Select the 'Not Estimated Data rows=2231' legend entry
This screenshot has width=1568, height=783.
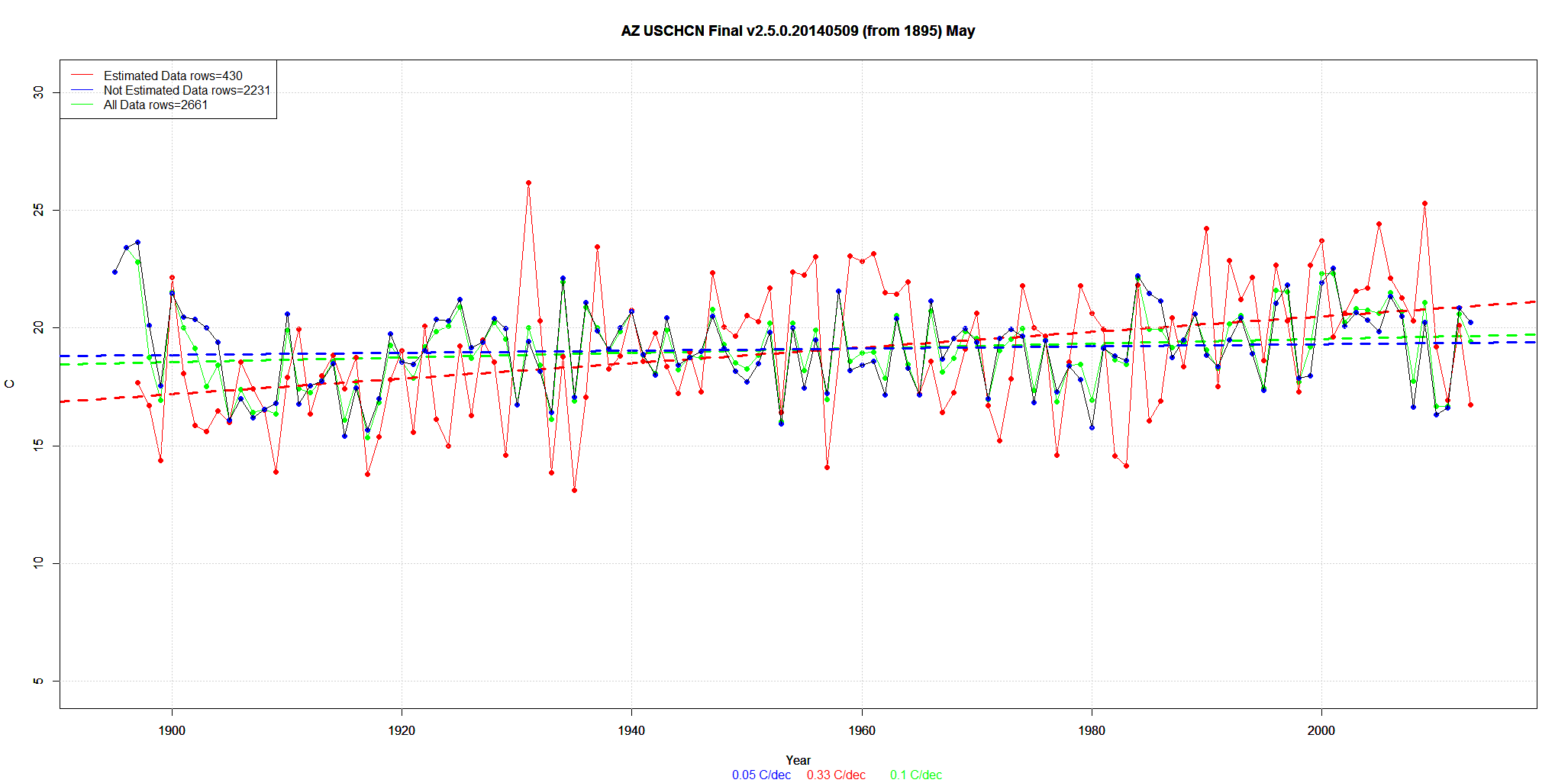pos(186,90)
